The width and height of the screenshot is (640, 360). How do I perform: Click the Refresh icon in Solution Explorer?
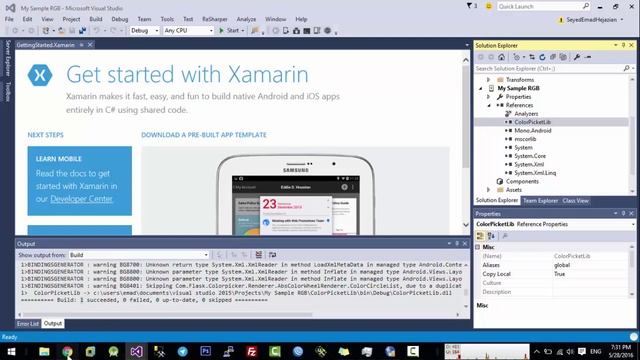pyautogui.click(x=542, y=57)
